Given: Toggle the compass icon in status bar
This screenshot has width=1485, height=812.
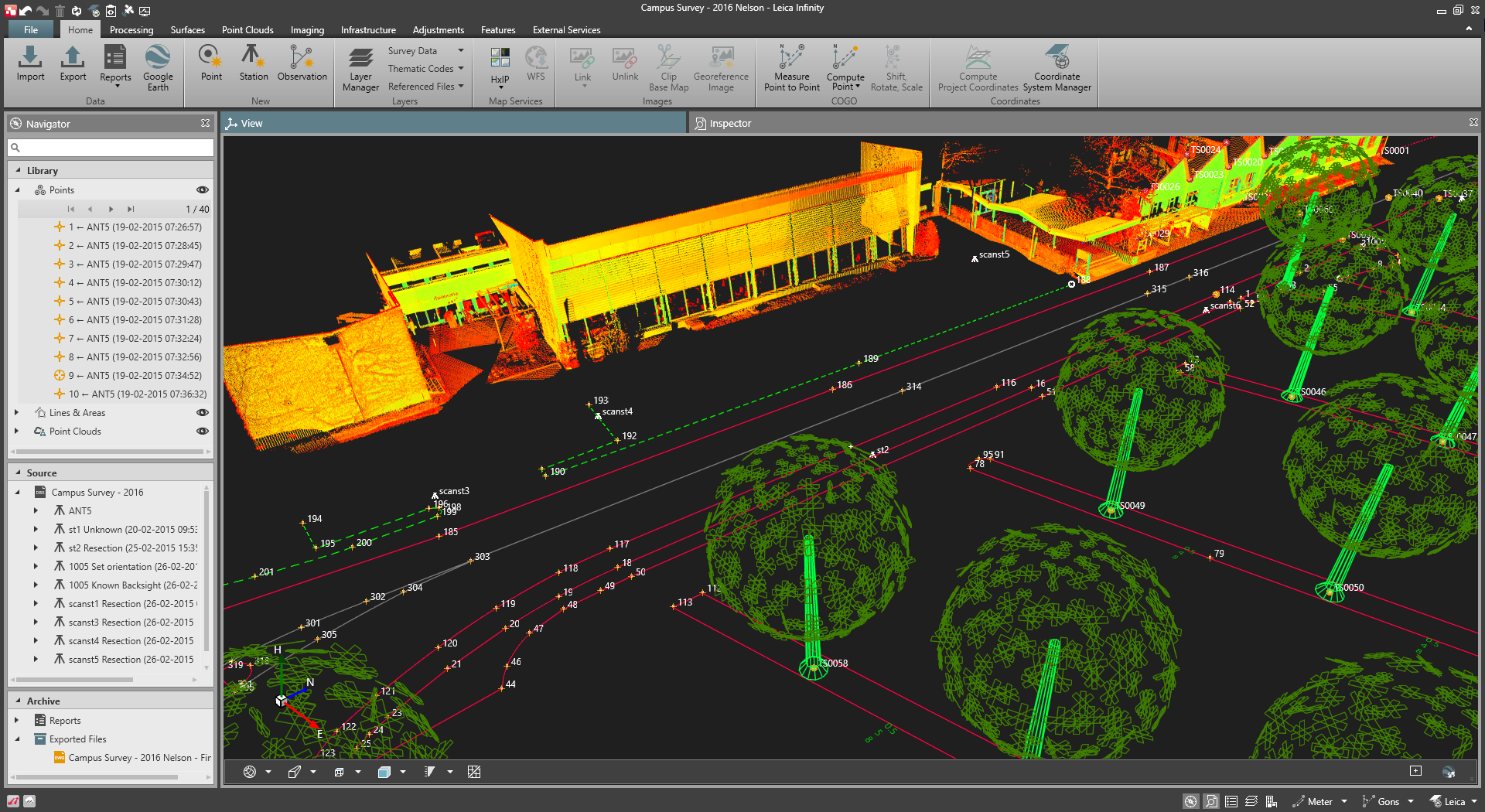Looking at the screenshot, I should pyautogui.click(x=1191, y=801).
